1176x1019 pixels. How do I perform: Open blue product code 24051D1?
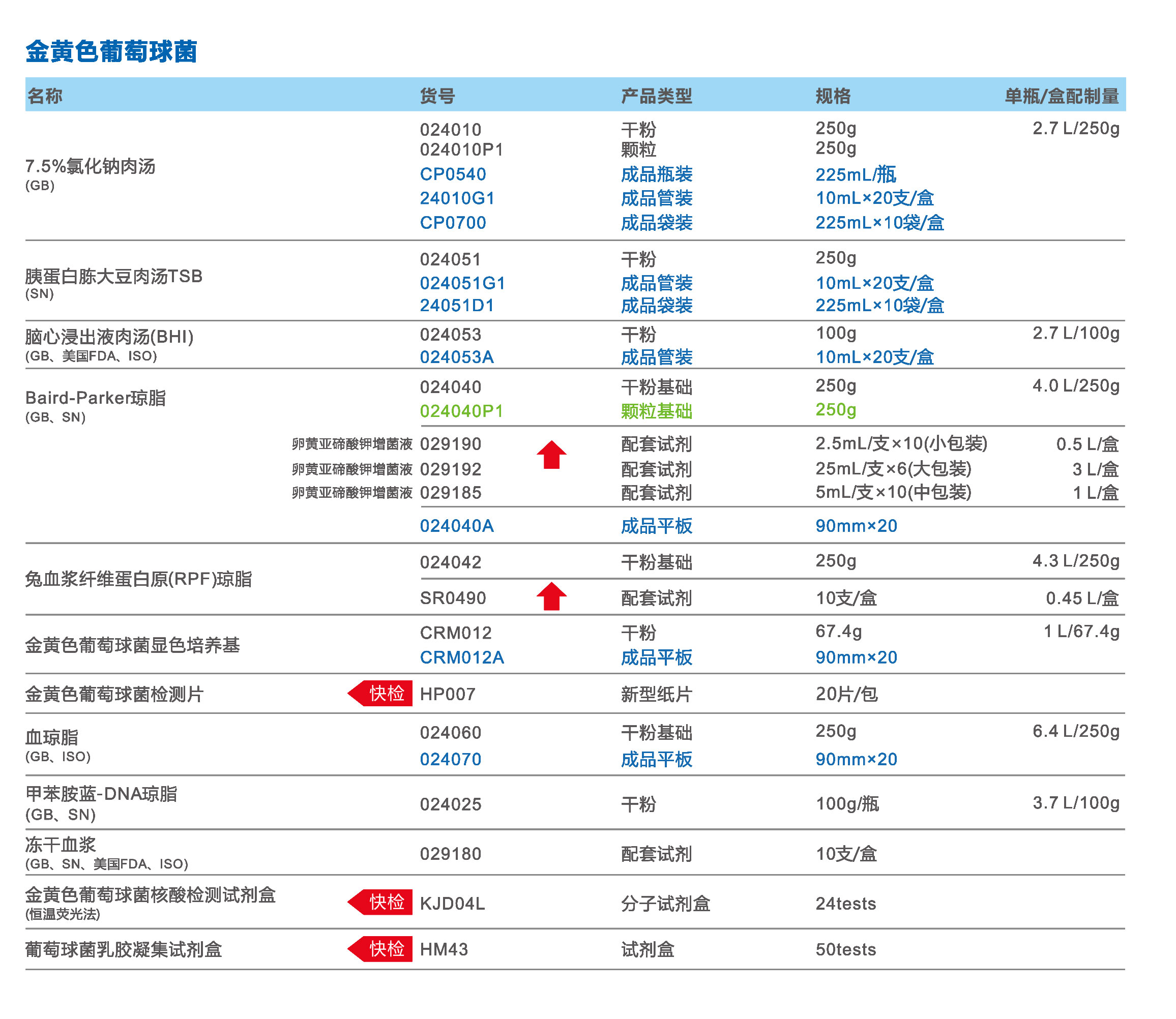coord(457,306)
